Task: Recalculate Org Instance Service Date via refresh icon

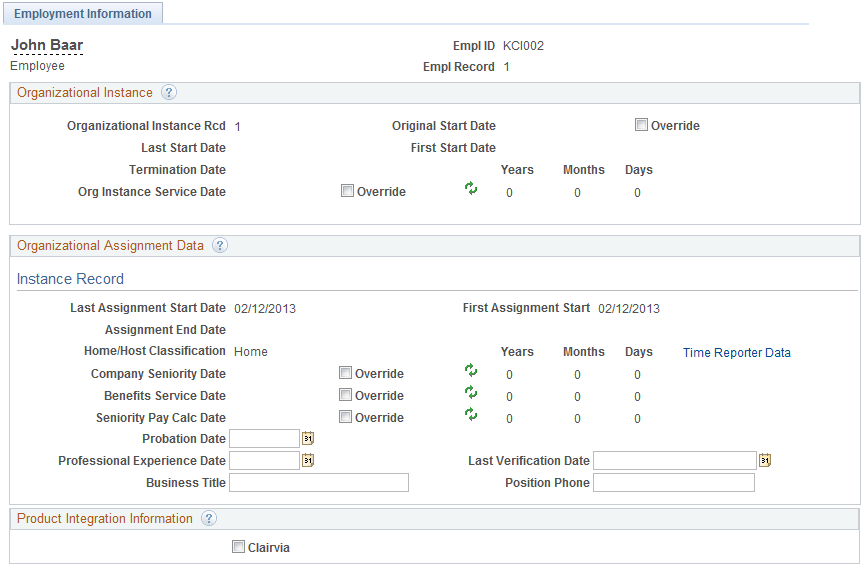Action: click(471, 189)
